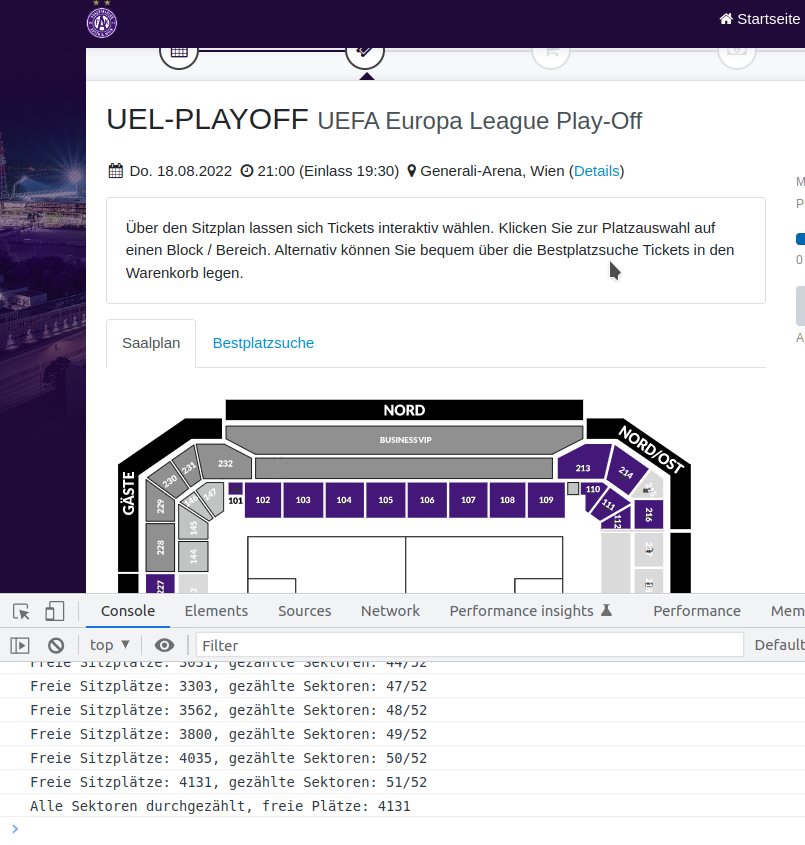Select seating block 147

click(211, 497)
